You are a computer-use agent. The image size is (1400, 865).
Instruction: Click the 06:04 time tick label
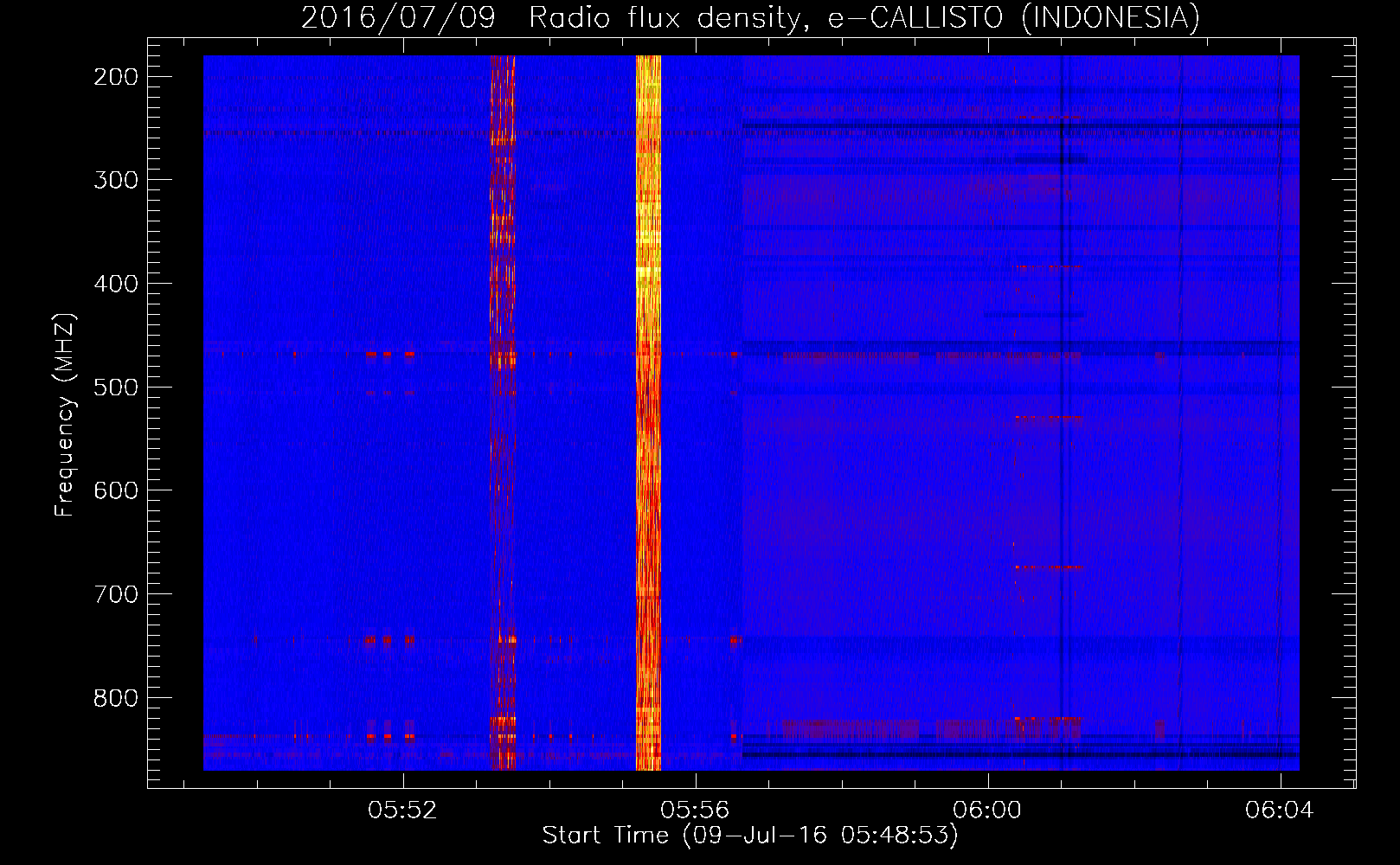(1279, 811)
